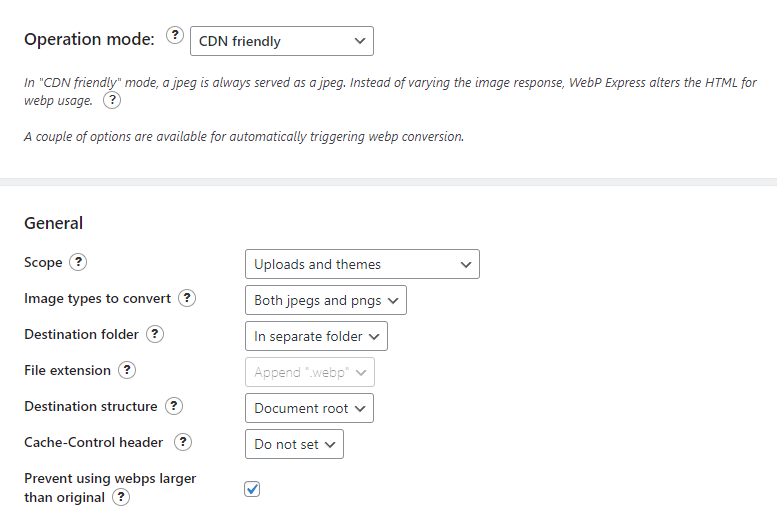Open Image types to convert help icon
777x528 pixels.
(187, 298)
